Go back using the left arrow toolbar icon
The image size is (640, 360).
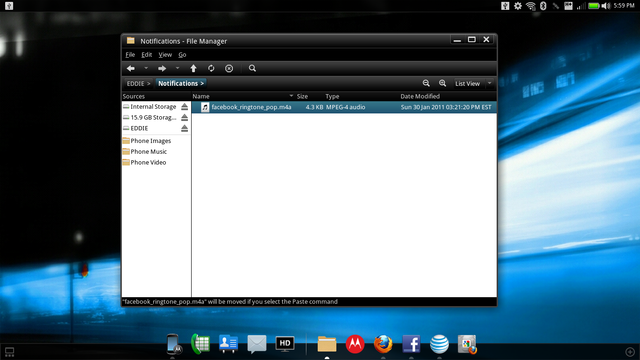click(131, 68)
